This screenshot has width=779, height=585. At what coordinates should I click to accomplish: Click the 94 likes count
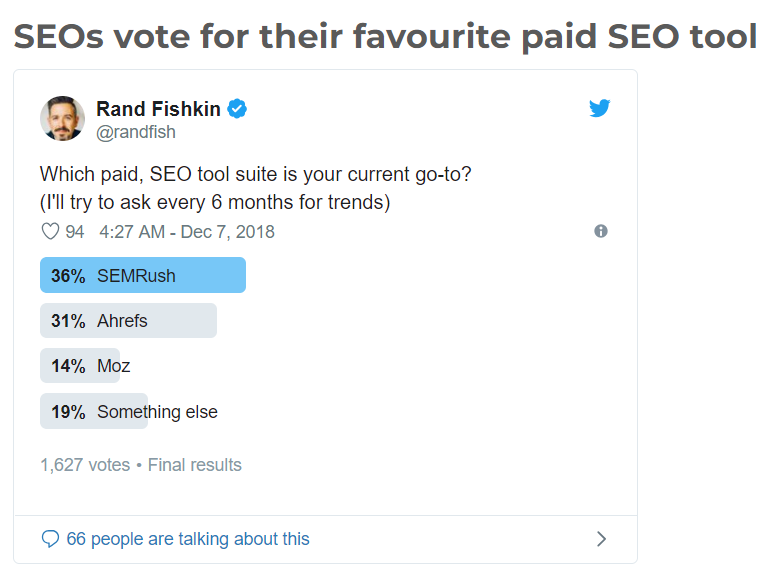[x=75, y=232]
